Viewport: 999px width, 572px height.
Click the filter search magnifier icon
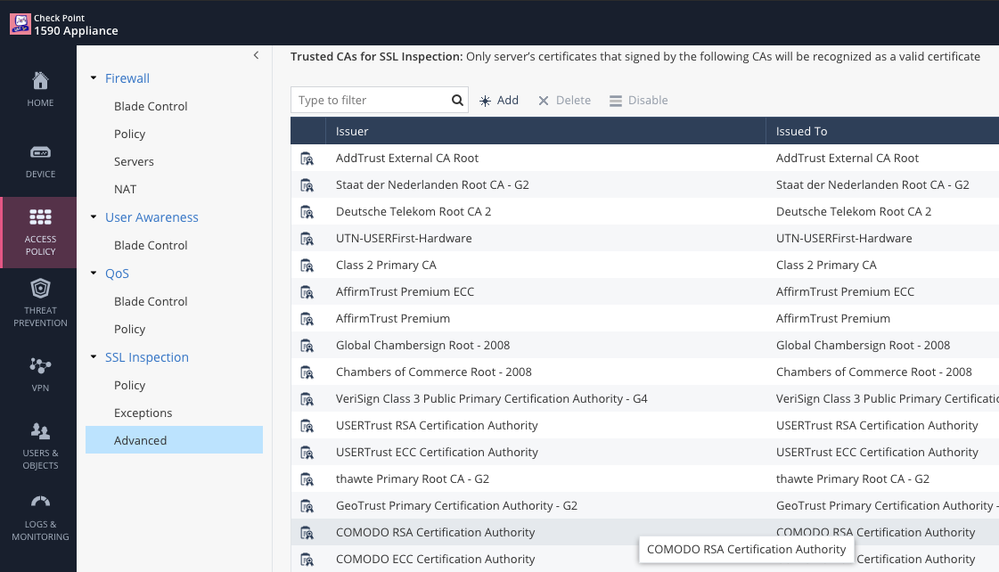tap(457, 100)
